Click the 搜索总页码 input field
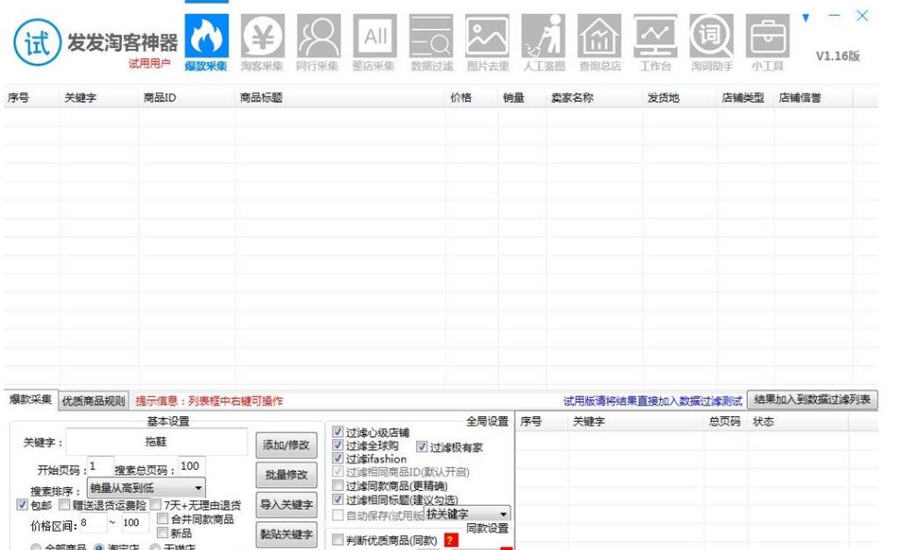Viewport: 900px width, 550px height. [x=191, y=467]
